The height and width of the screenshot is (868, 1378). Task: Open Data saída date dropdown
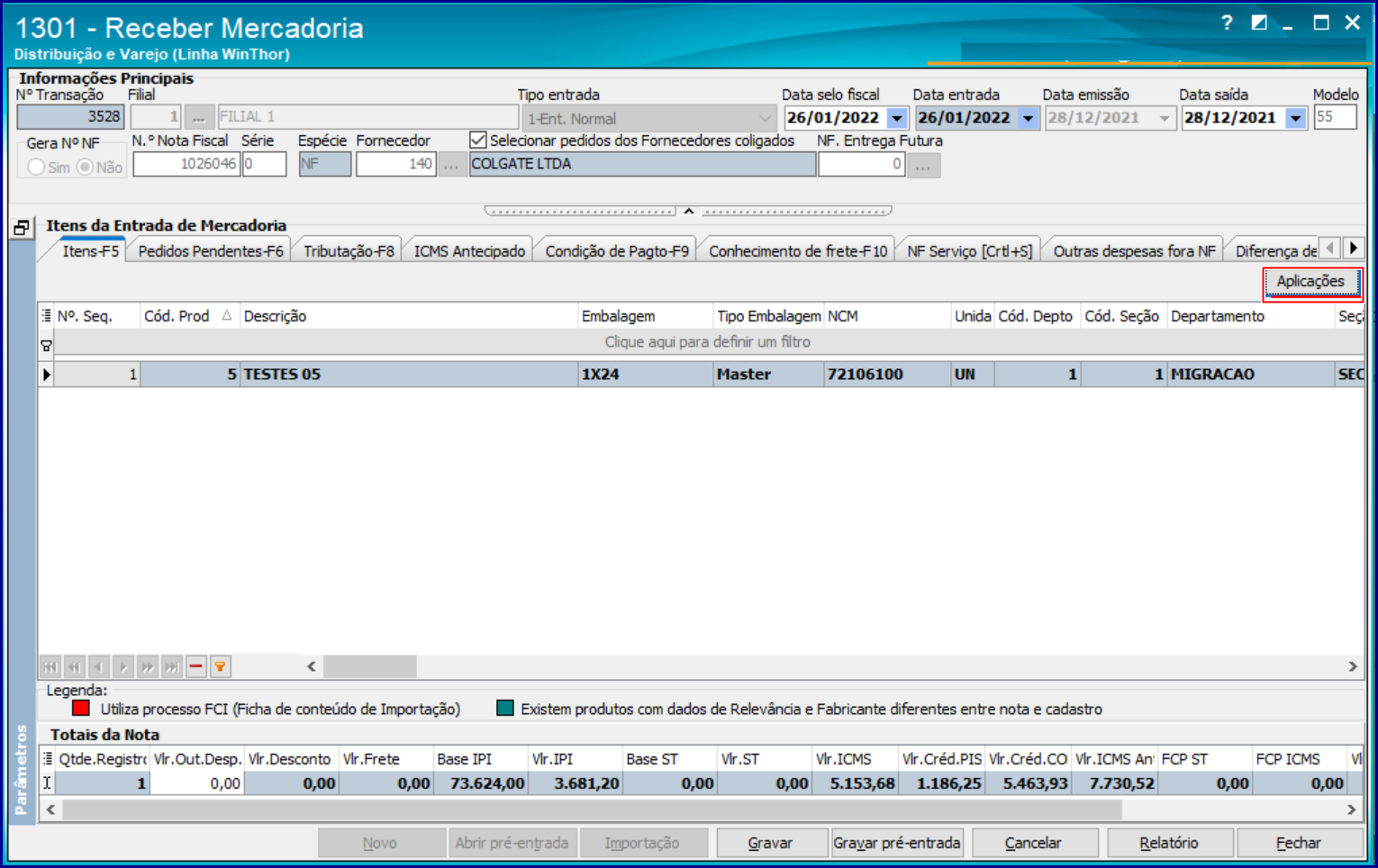pyautogui.click(x=1296, y=118)
